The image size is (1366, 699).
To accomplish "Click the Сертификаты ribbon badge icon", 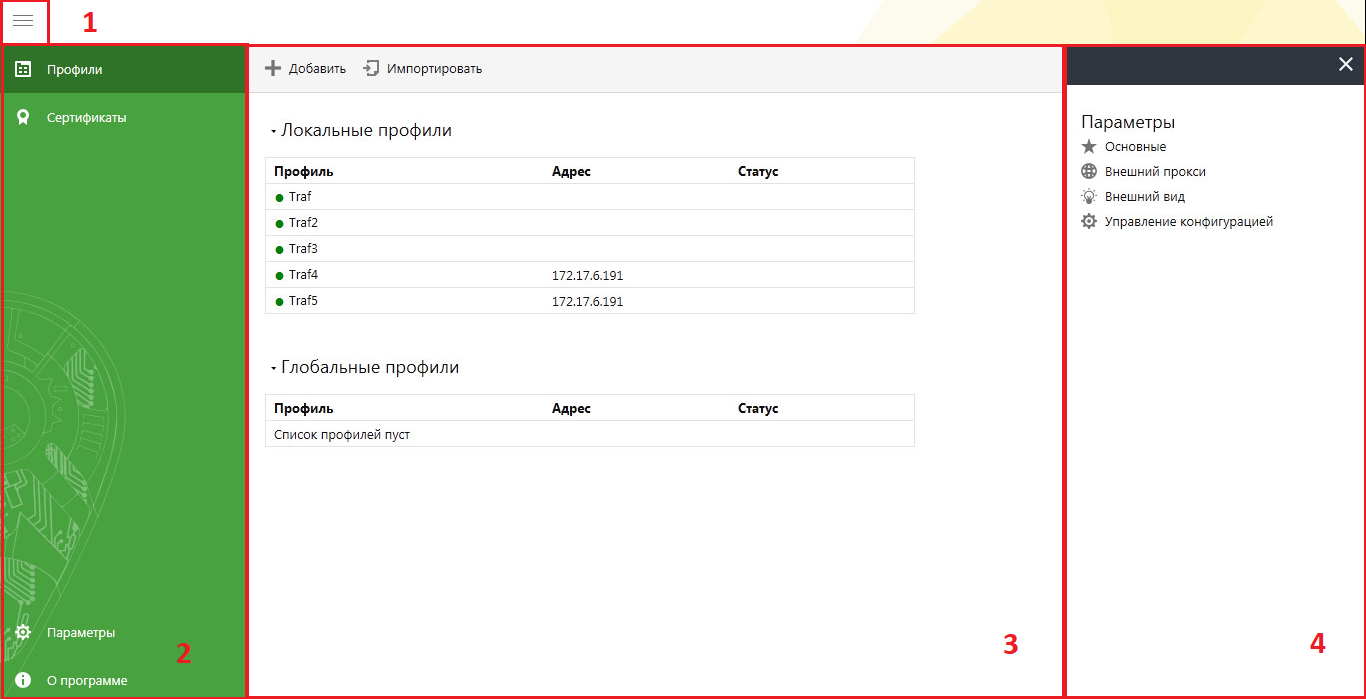I will tap(23, 118).
